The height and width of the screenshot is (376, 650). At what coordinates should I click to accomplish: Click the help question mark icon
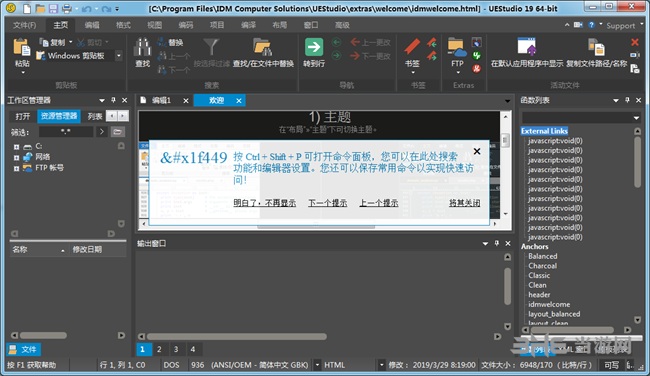592,25
